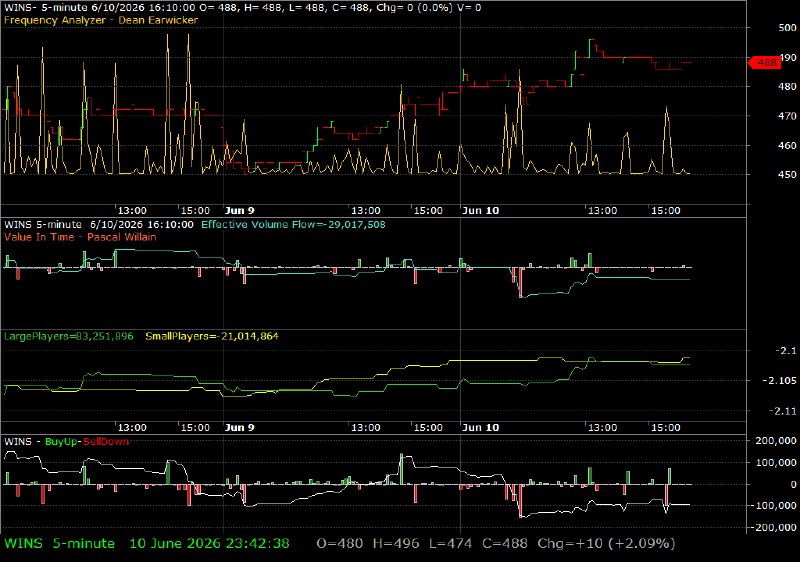Click the 470 price axis label
Viewport: 800px width, 562px height.
[x=787, y=116]
